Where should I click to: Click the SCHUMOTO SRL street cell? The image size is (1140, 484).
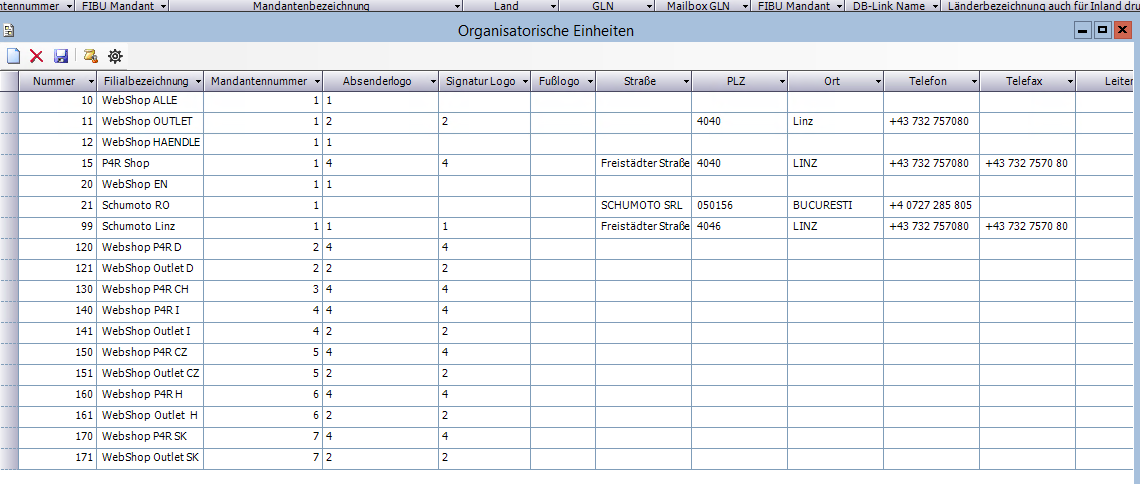pos(643,205)
